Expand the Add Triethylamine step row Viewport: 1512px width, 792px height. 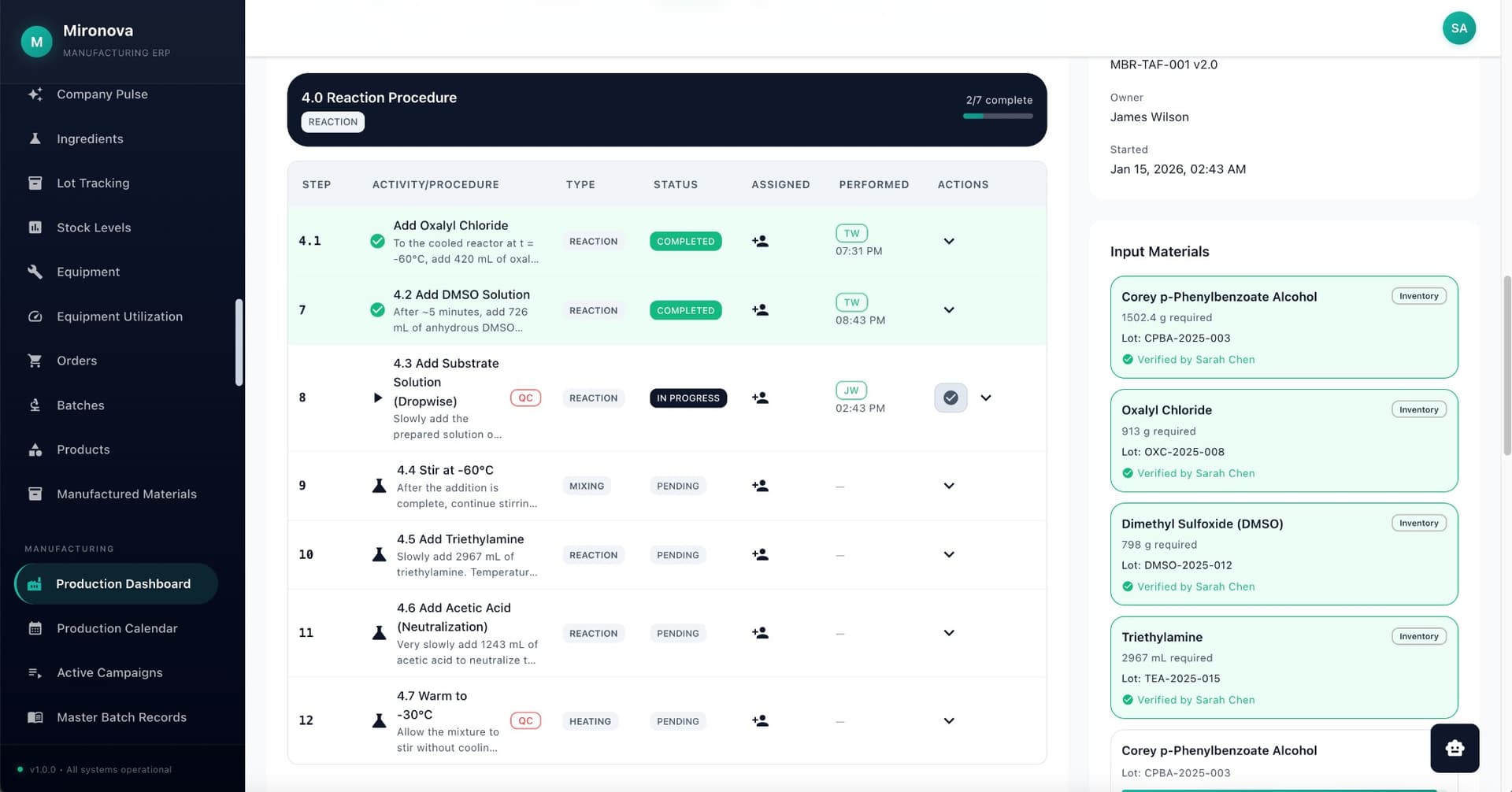point(948,554)
